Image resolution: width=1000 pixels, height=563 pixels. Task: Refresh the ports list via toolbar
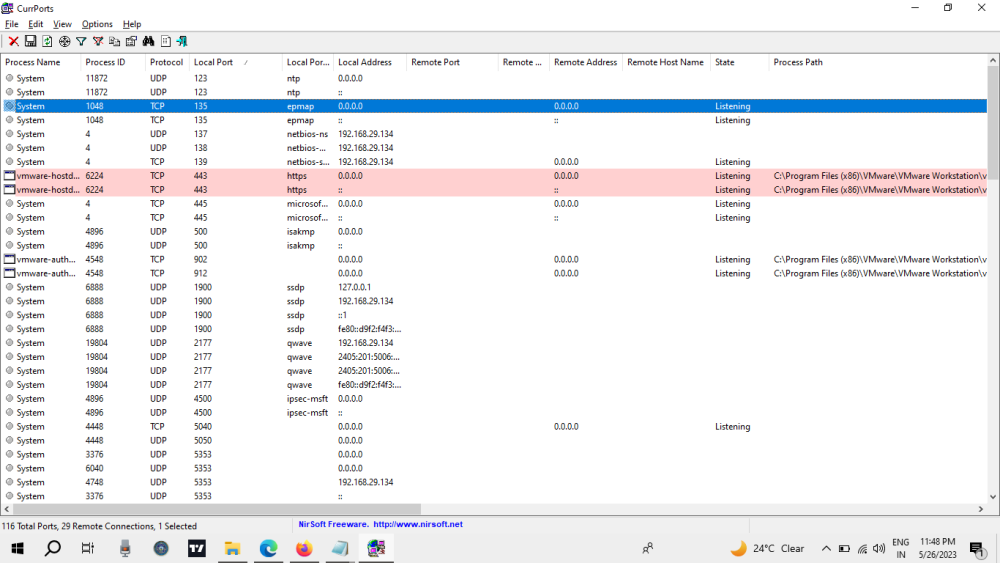tap(47, 41)
